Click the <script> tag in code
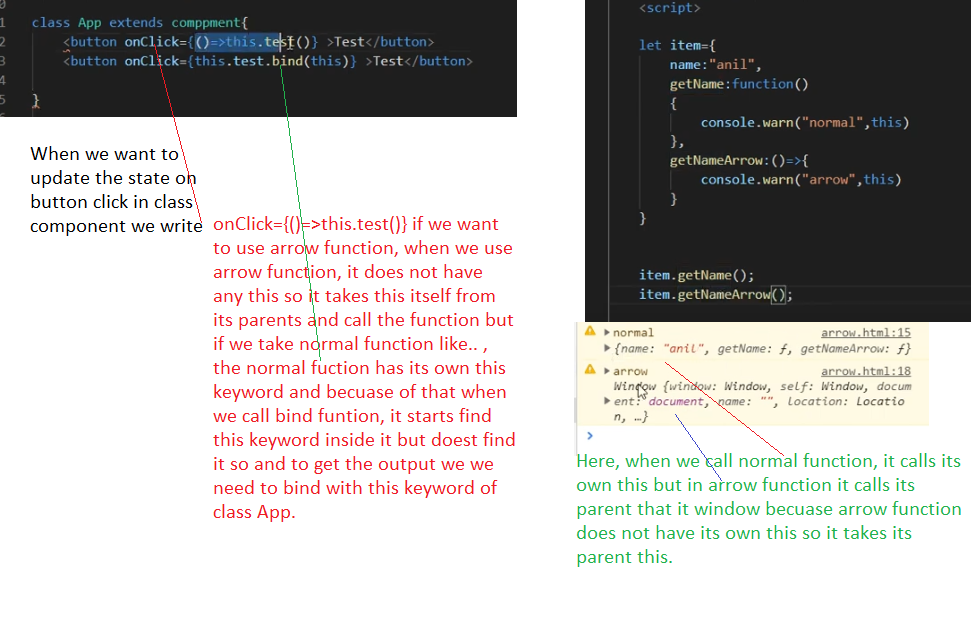This screenshot has width=978, height=622. coord(669,8)
